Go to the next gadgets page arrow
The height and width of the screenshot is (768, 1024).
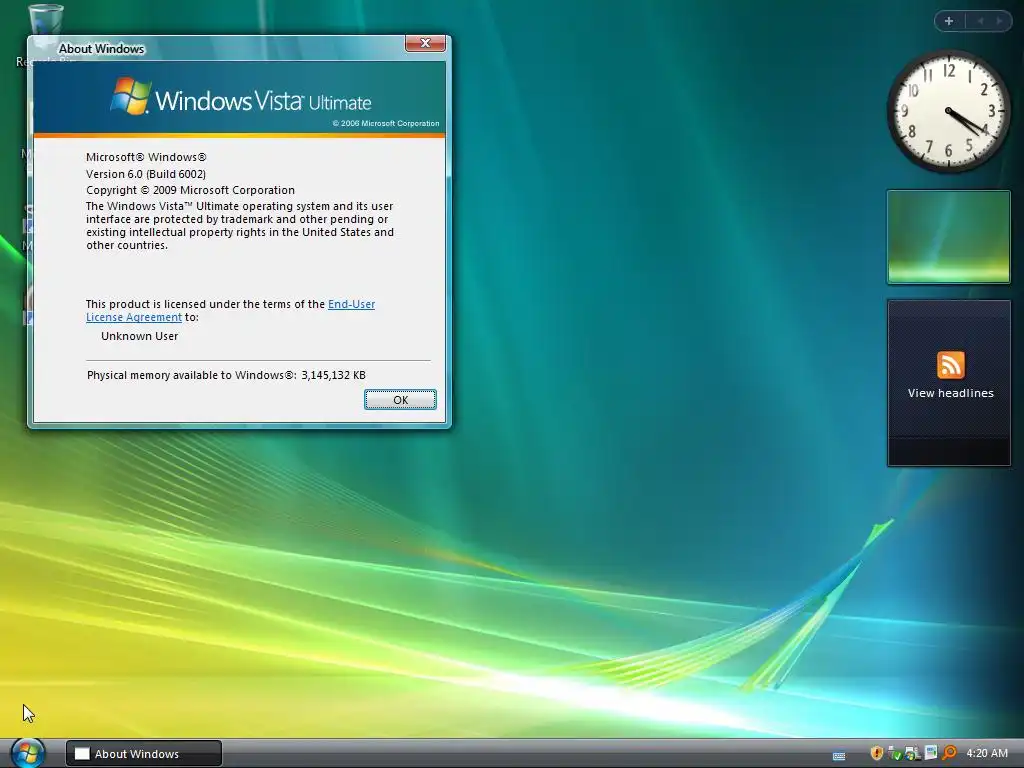pos(999,21)
